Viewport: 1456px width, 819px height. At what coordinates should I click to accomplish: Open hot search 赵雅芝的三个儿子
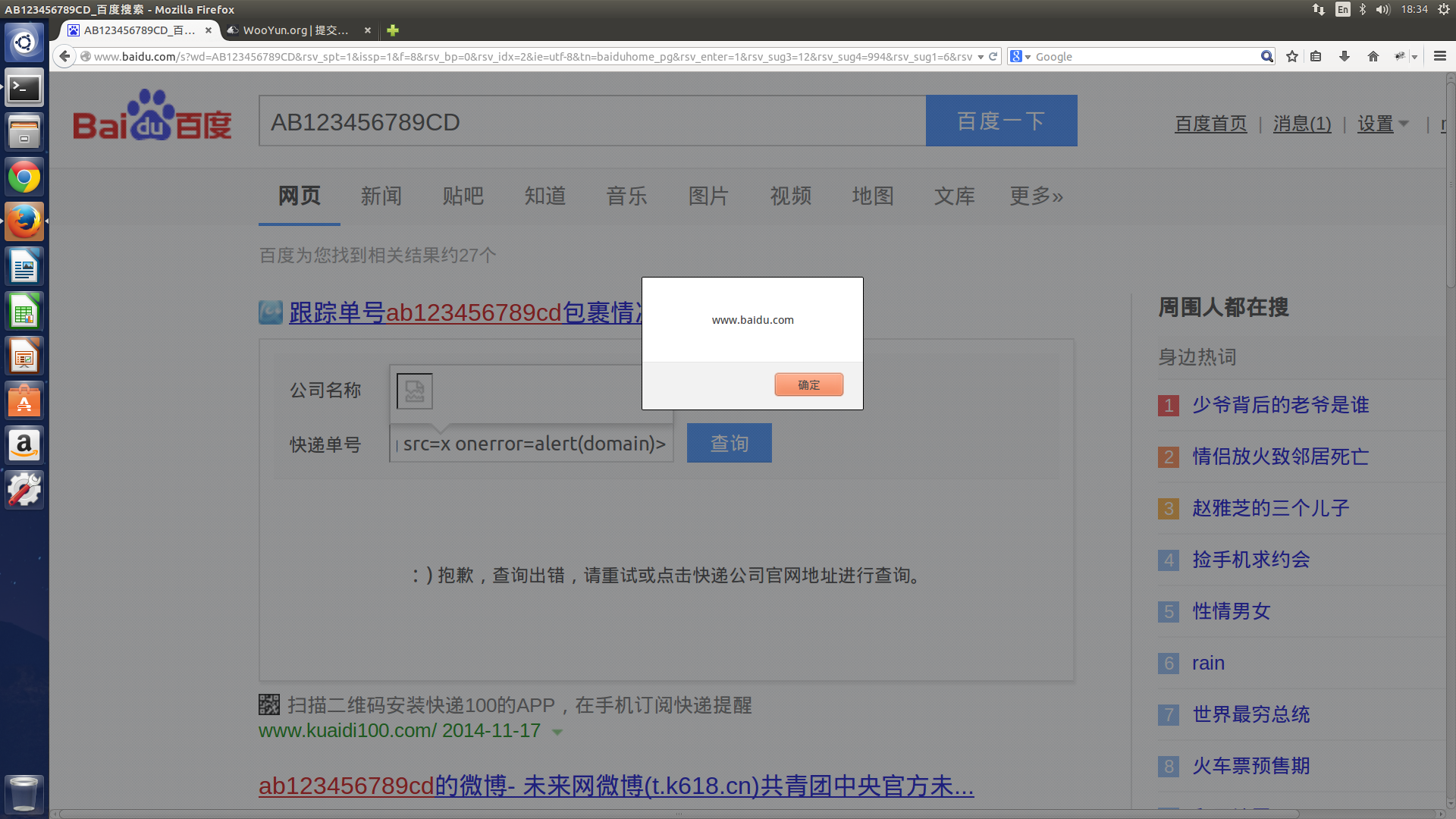pyautogui.click(x=1270, y=508)
